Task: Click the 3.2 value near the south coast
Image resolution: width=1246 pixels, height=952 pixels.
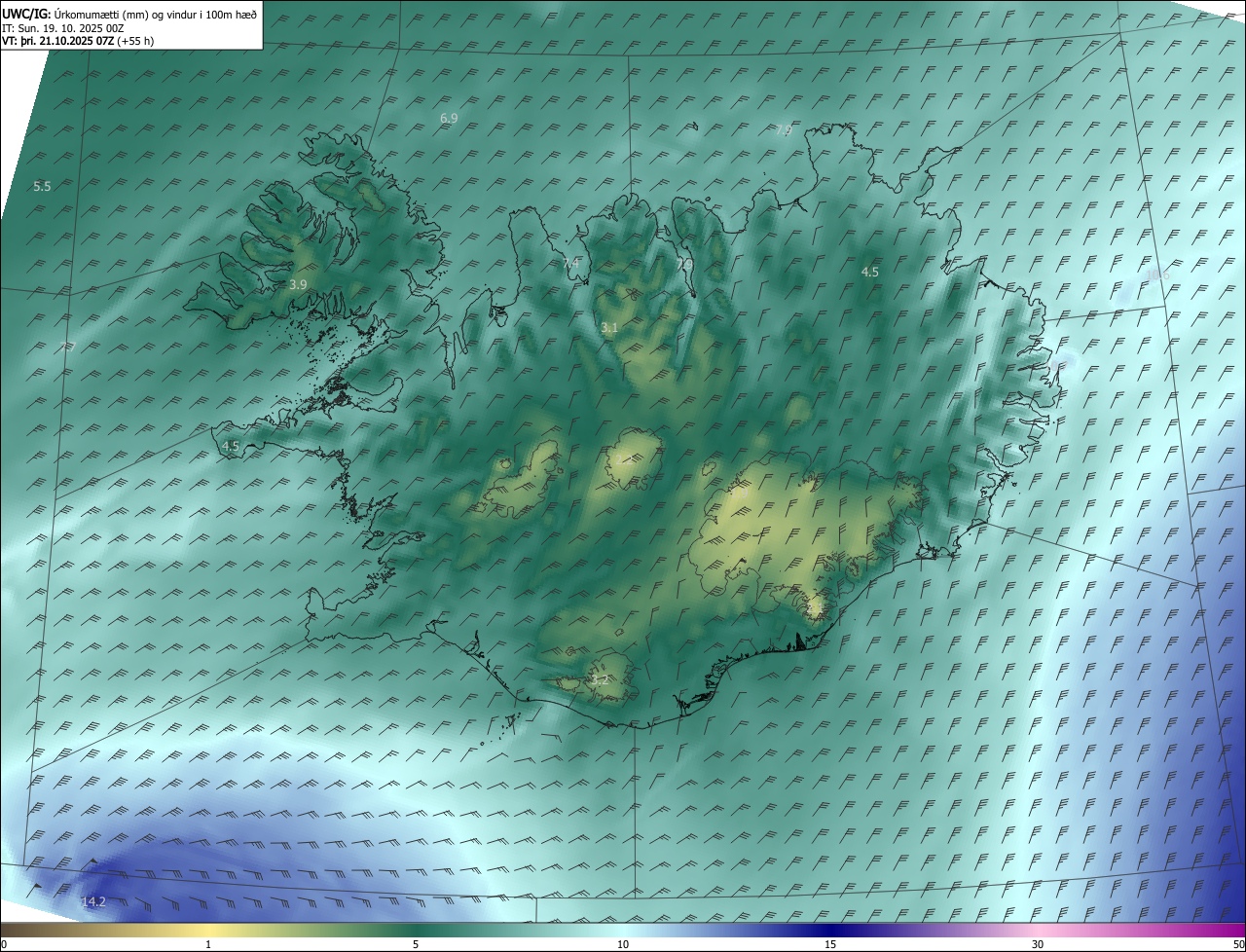Action: 600,680
